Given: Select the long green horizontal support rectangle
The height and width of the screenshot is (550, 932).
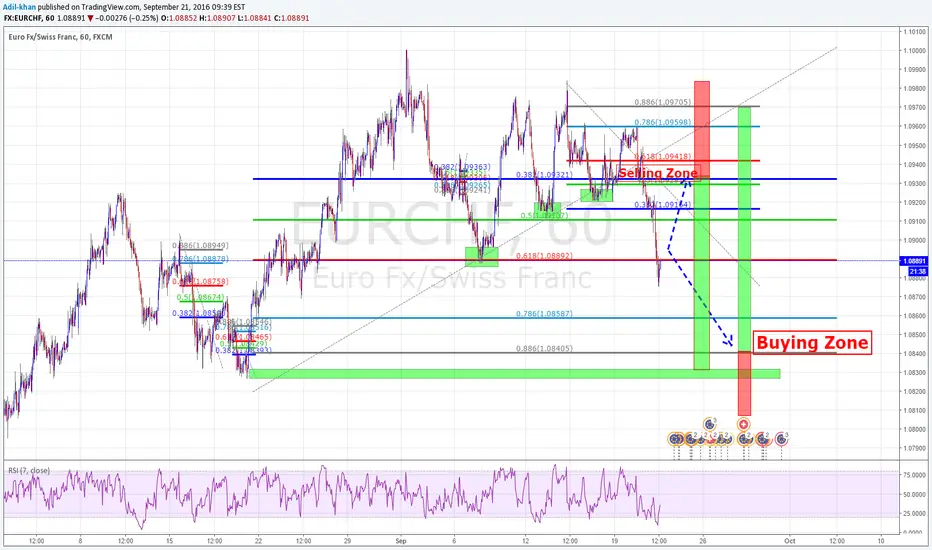Looking at the screenshot, I should (x=515, y=373).
